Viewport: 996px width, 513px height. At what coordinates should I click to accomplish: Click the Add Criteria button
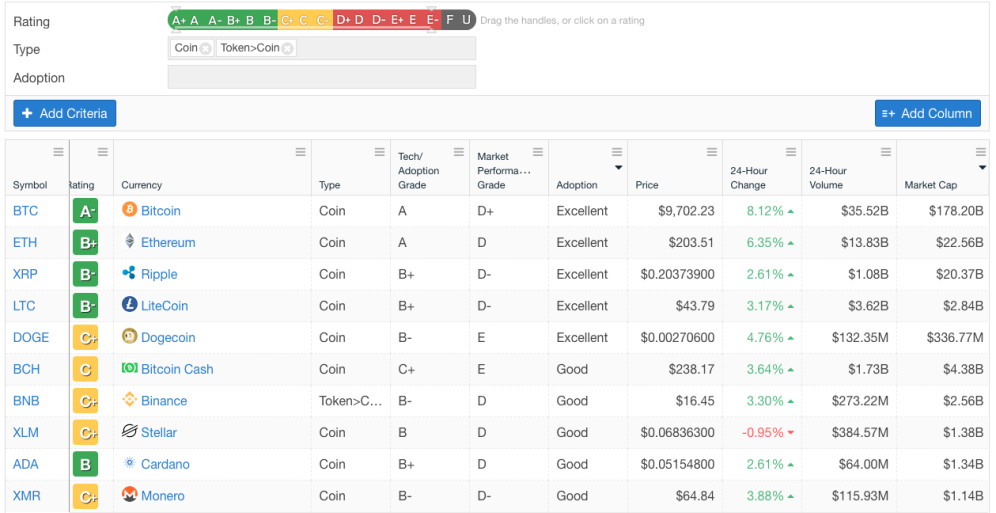(65, 114)
